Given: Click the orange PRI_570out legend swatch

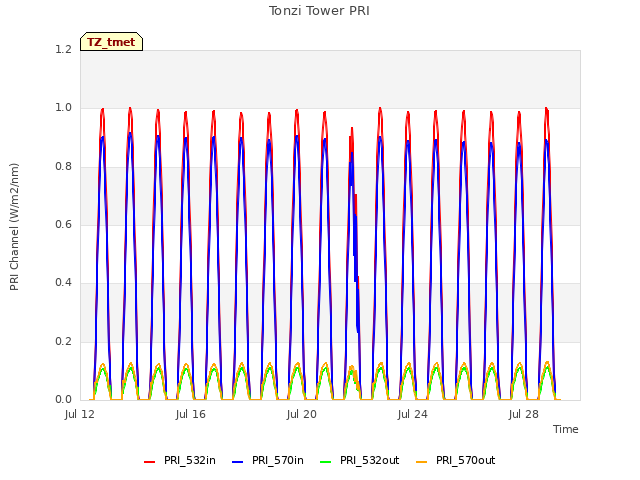Looking at the screenshot, I should (422, 462).
